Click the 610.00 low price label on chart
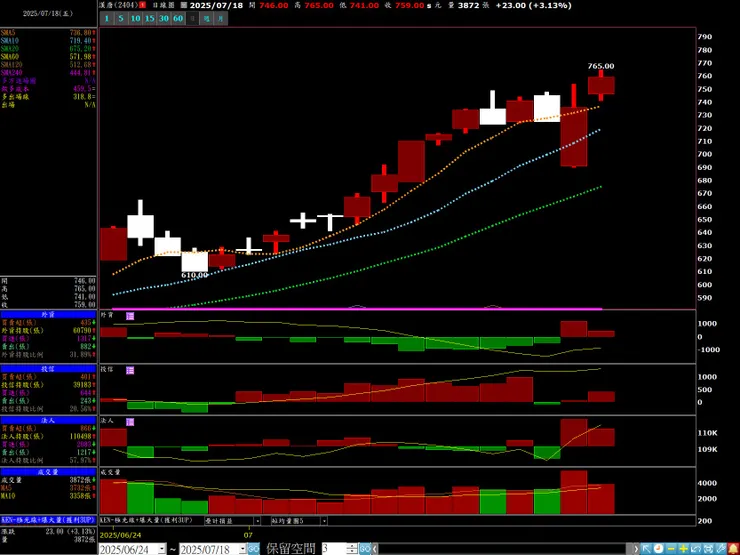 194,275
